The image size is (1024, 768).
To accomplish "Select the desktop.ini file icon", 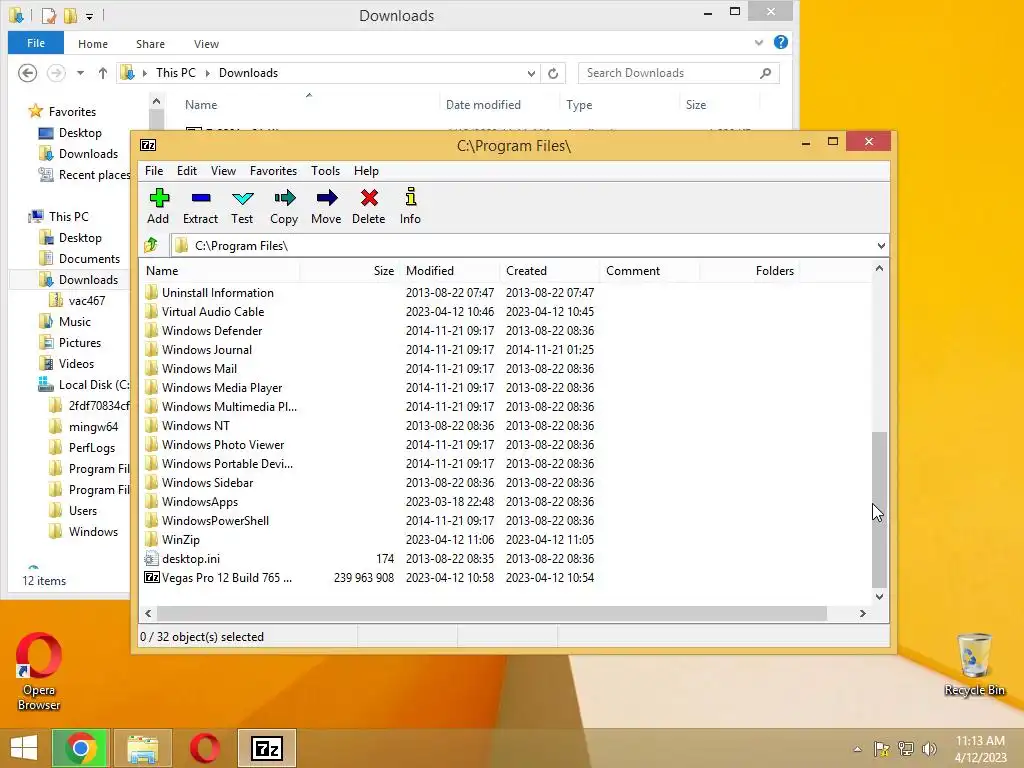I will [152, 558].
